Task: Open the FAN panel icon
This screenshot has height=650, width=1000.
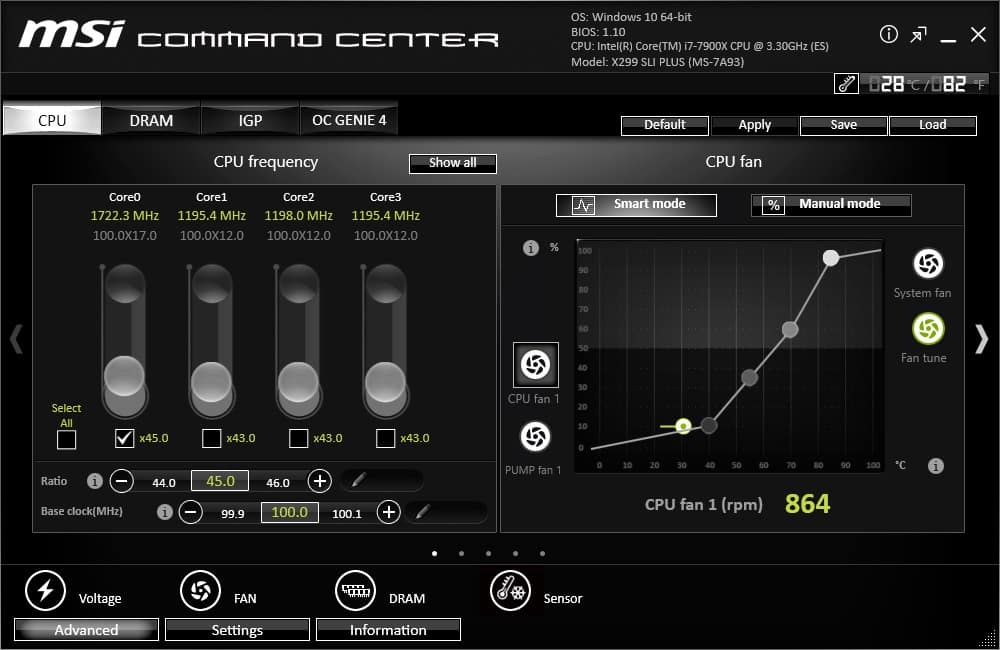Action: click(200, 591)
